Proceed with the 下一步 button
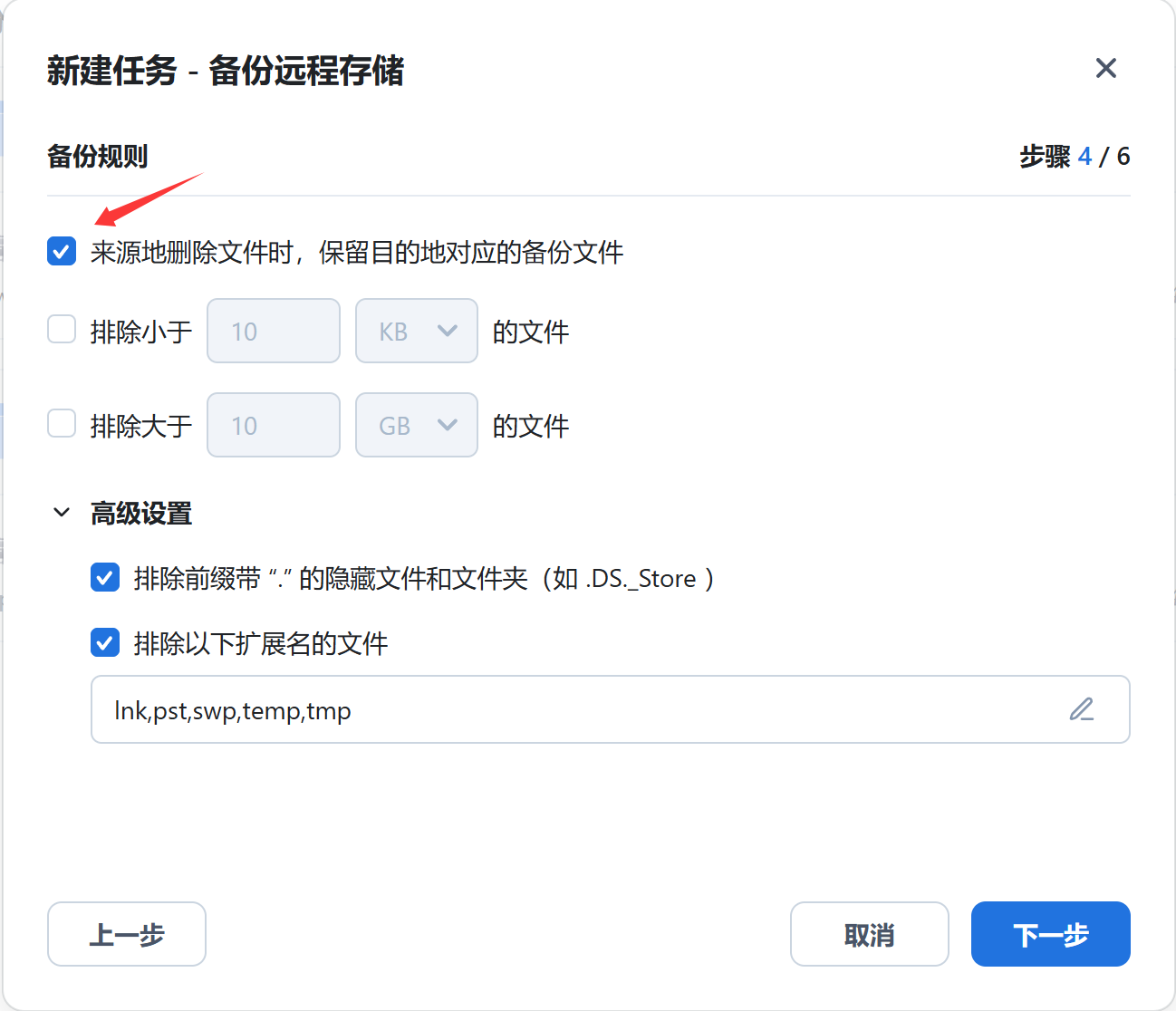The width and height of the screenshot is (1176, 1011). coord(1050,934)
